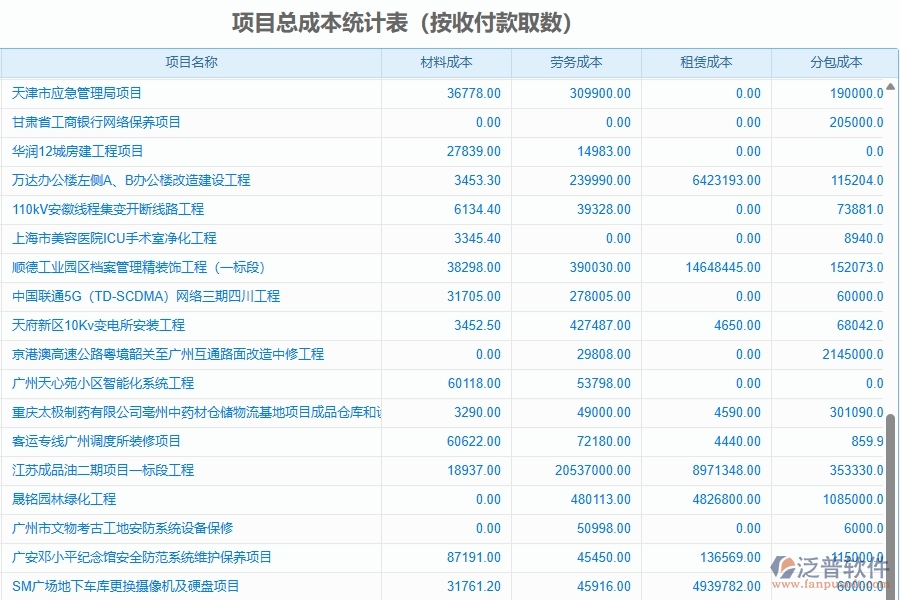Click the 租赁成本 column header
900x600 pixels.
coord(708,61)
